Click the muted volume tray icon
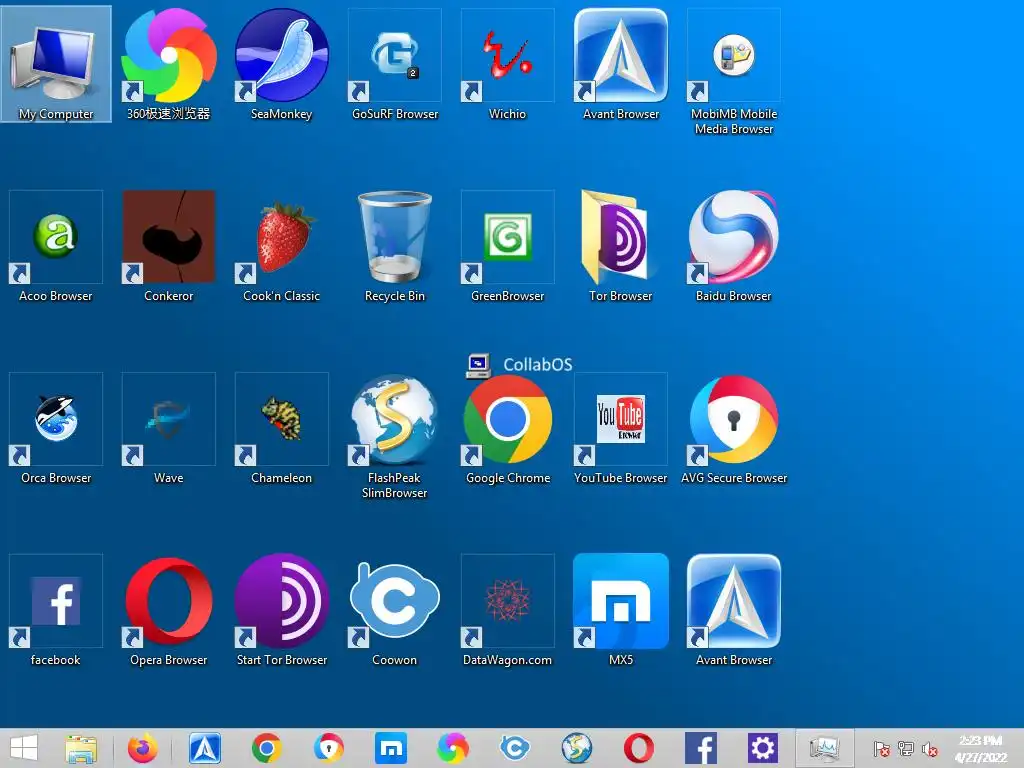The height and width of the screenshot is (768, 1024). pos(930,749)
